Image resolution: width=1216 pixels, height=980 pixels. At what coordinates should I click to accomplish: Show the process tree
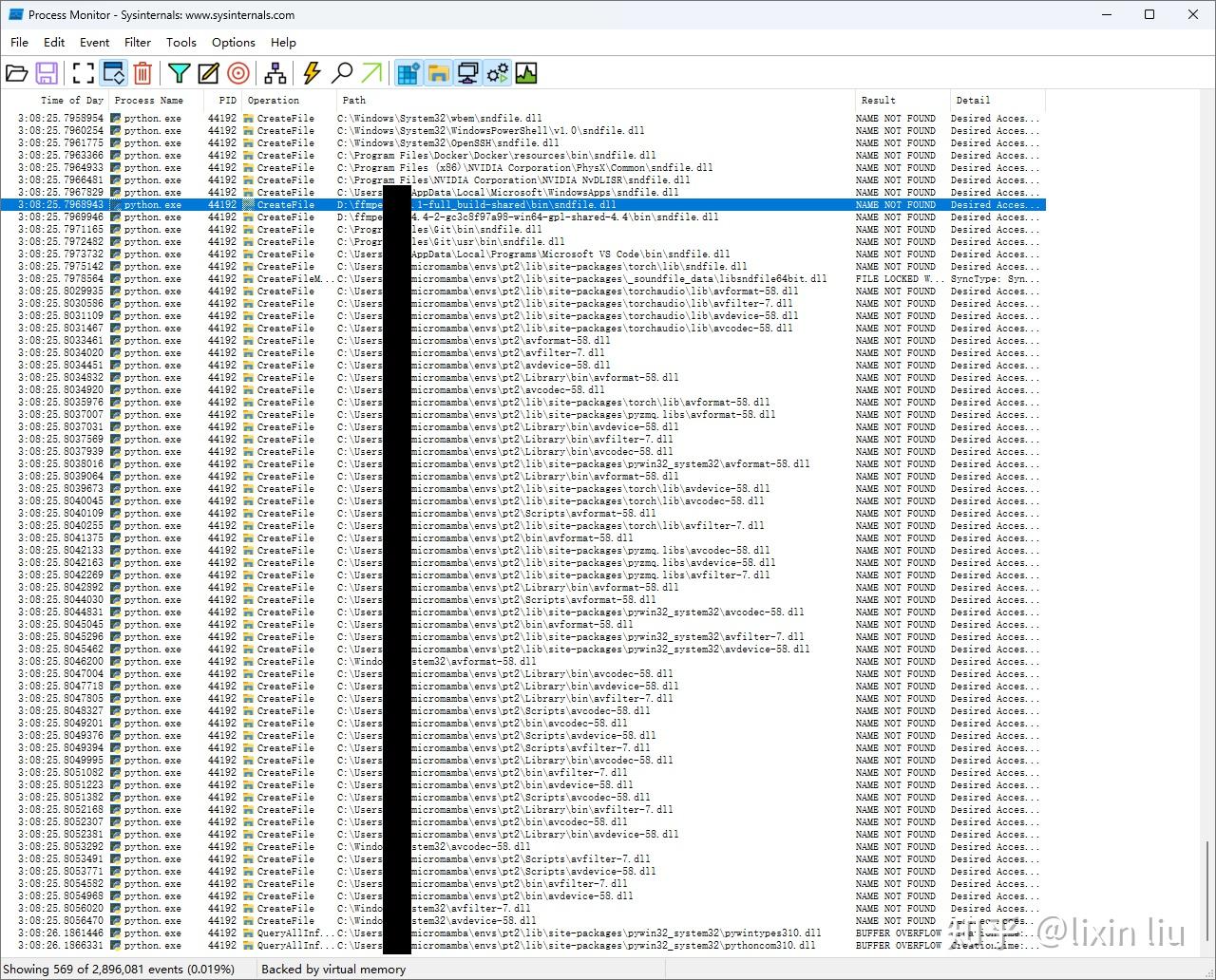tap(275, 72)
